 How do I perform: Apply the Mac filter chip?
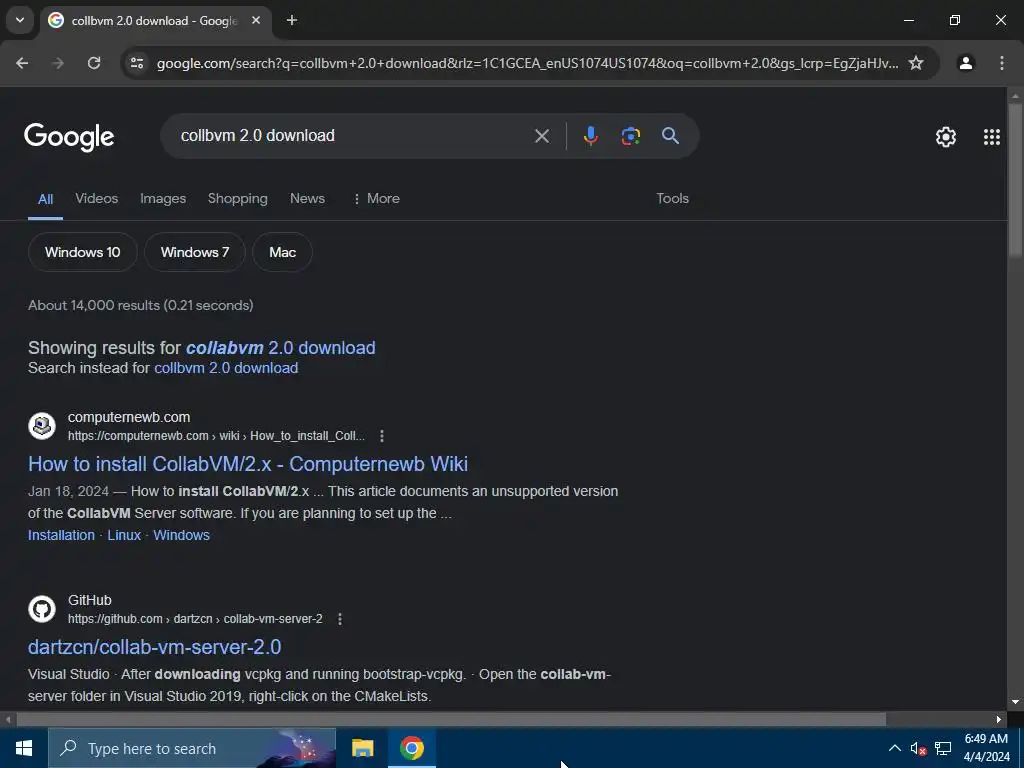click(282, 252)
